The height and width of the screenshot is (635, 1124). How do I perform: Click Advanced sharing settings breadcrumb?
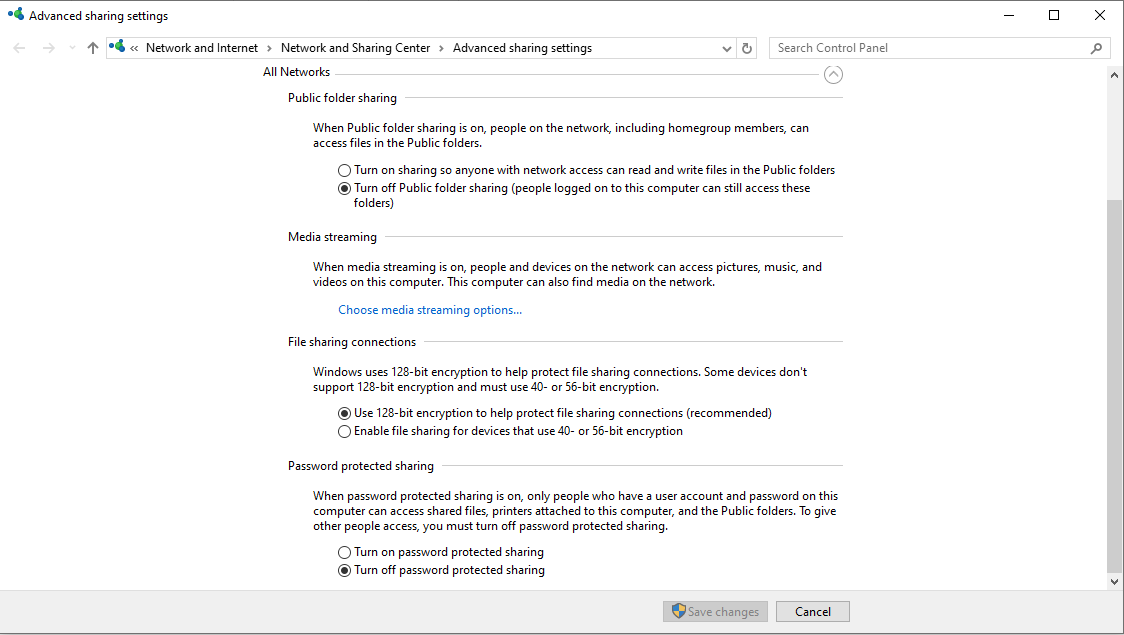523,48
